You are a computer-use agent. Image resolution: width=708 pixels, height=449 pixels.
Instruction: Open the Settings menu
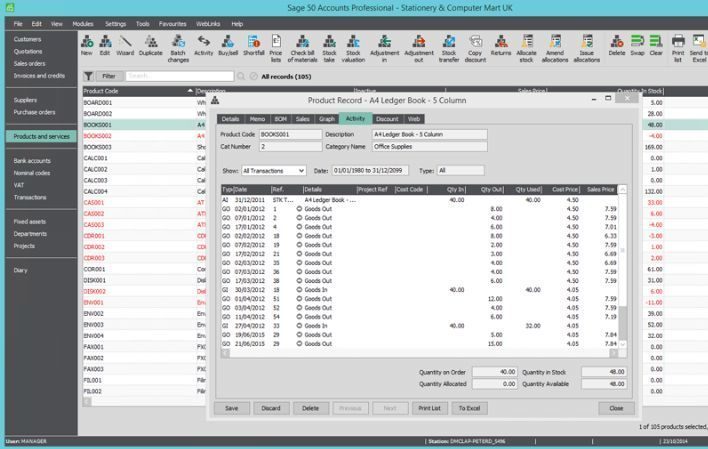(x=116, y=23)
